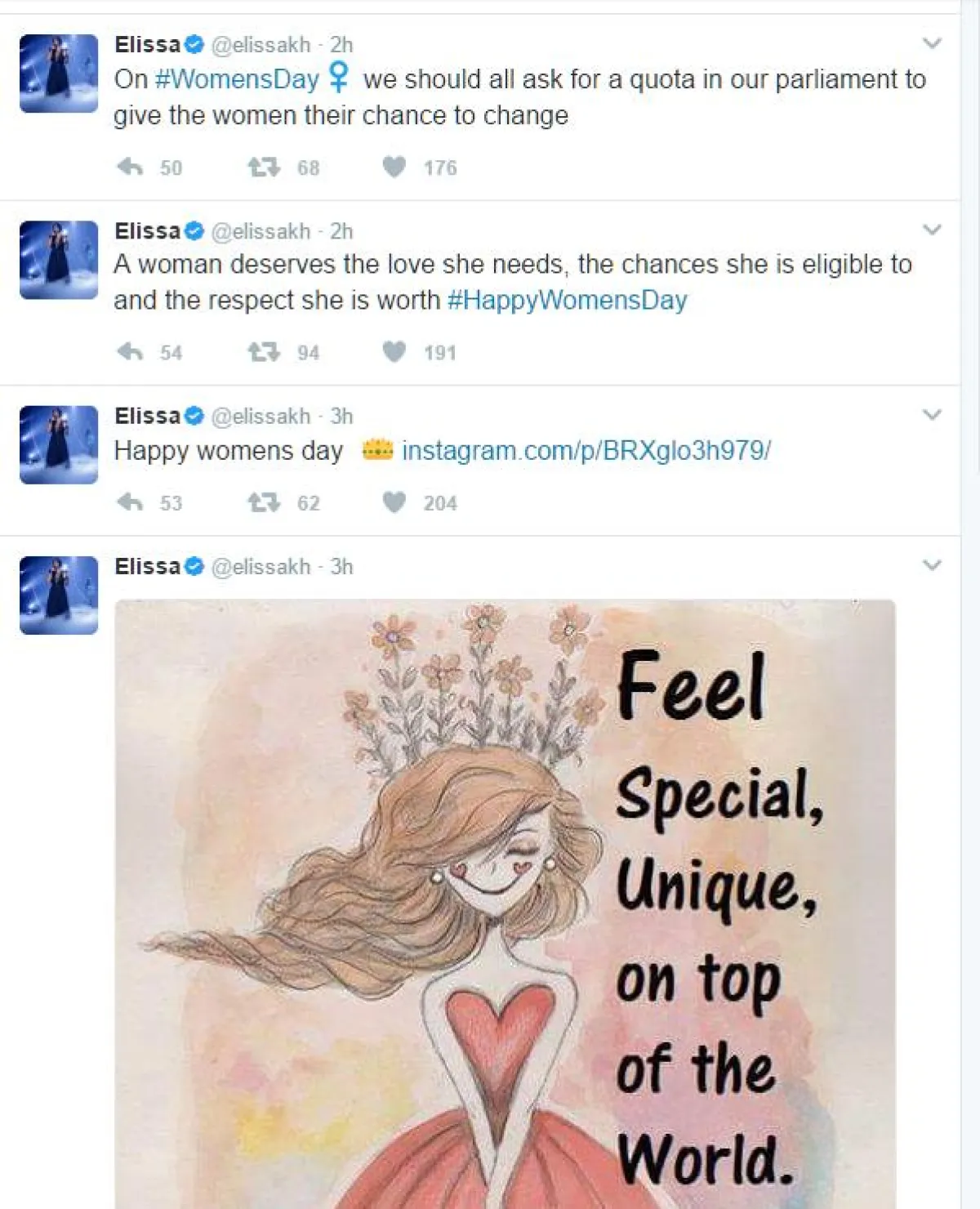Viewport: 980px width, 1209px height.
Task: Click the @elissakh handle on third tweet
Action: 261,417
